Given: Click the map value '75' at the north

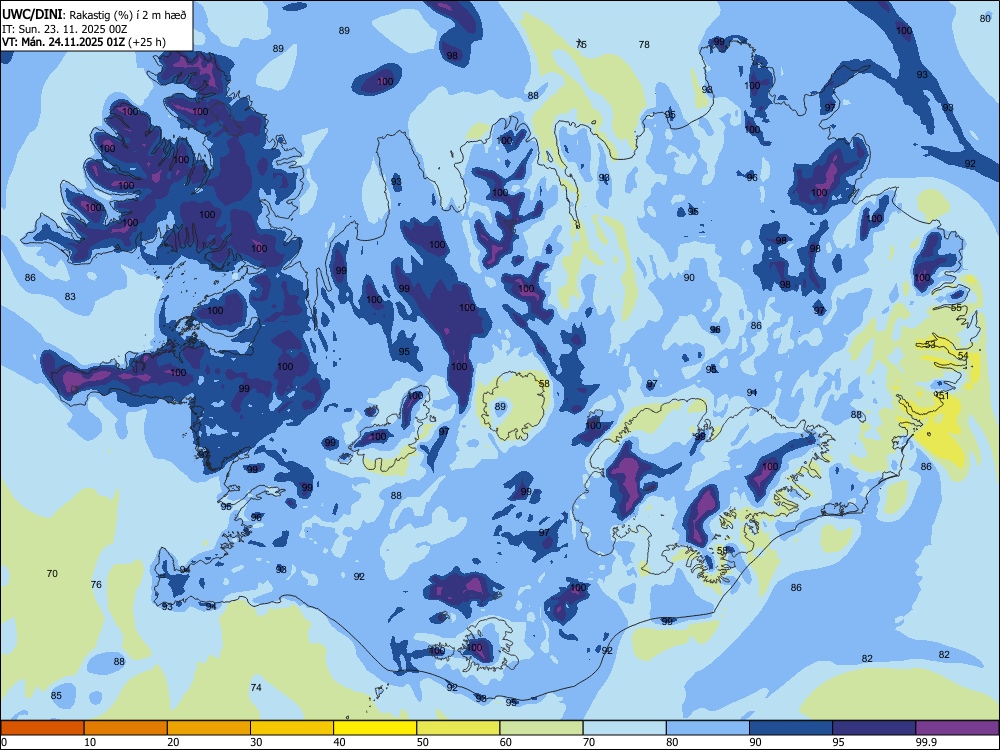Looking at the screenshot, I should (581, 45).
